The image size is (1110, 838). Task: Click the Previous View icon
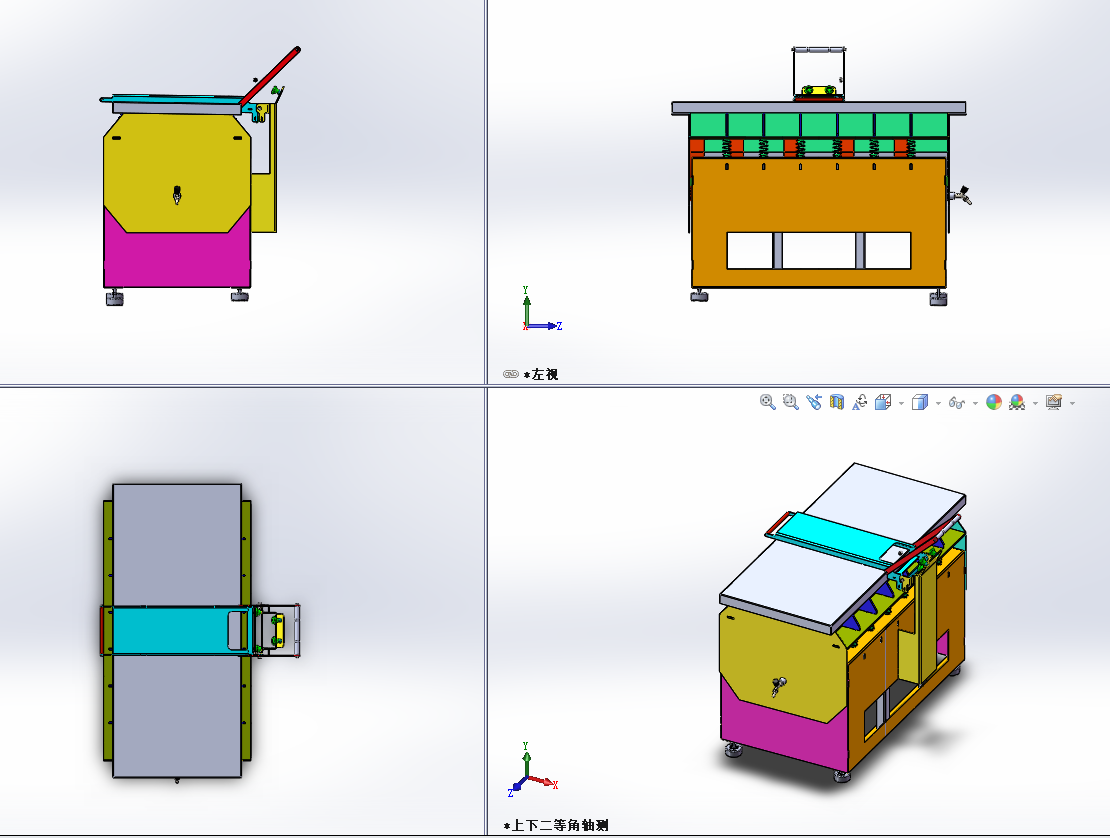click(814, 402)
